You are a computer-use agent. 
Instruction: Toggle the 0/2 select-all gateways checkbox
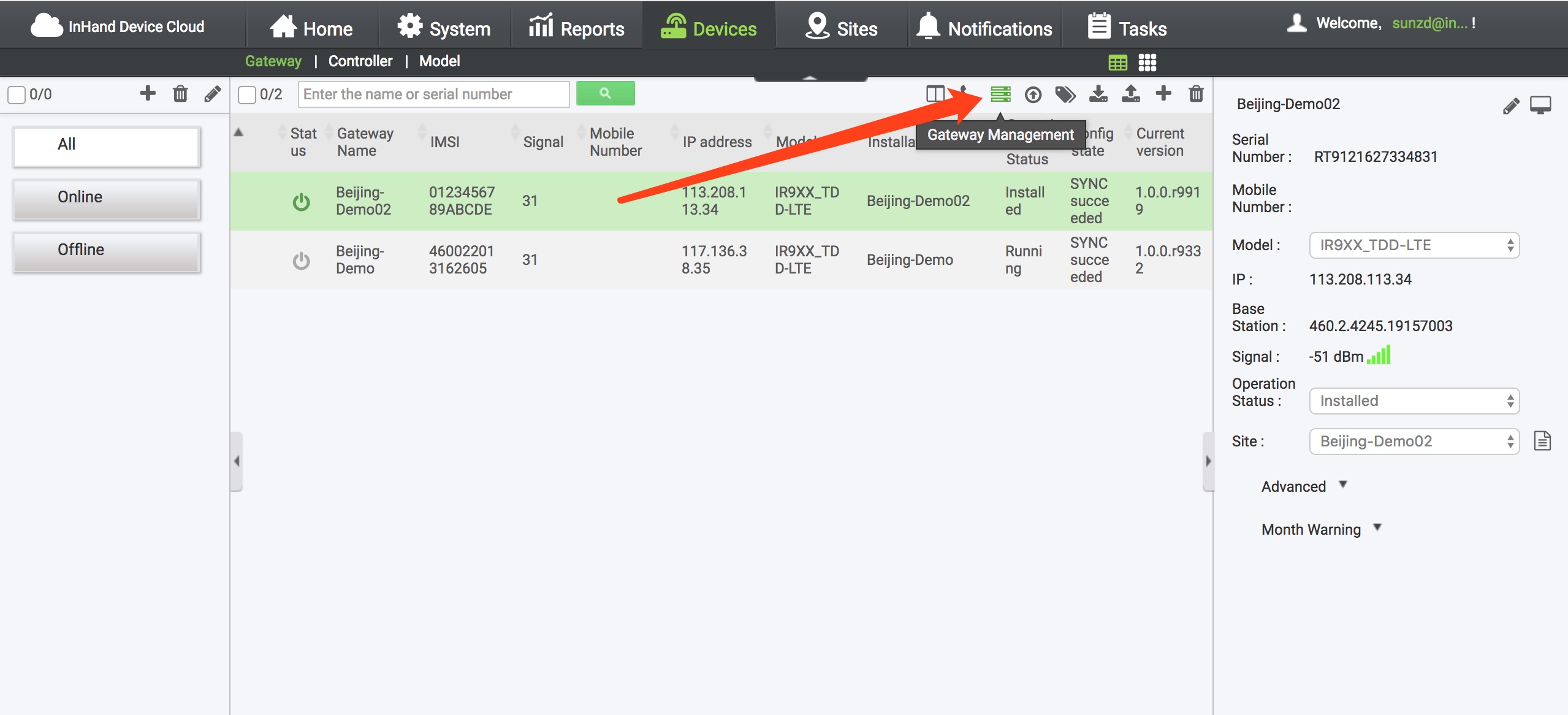click(247, 94)
